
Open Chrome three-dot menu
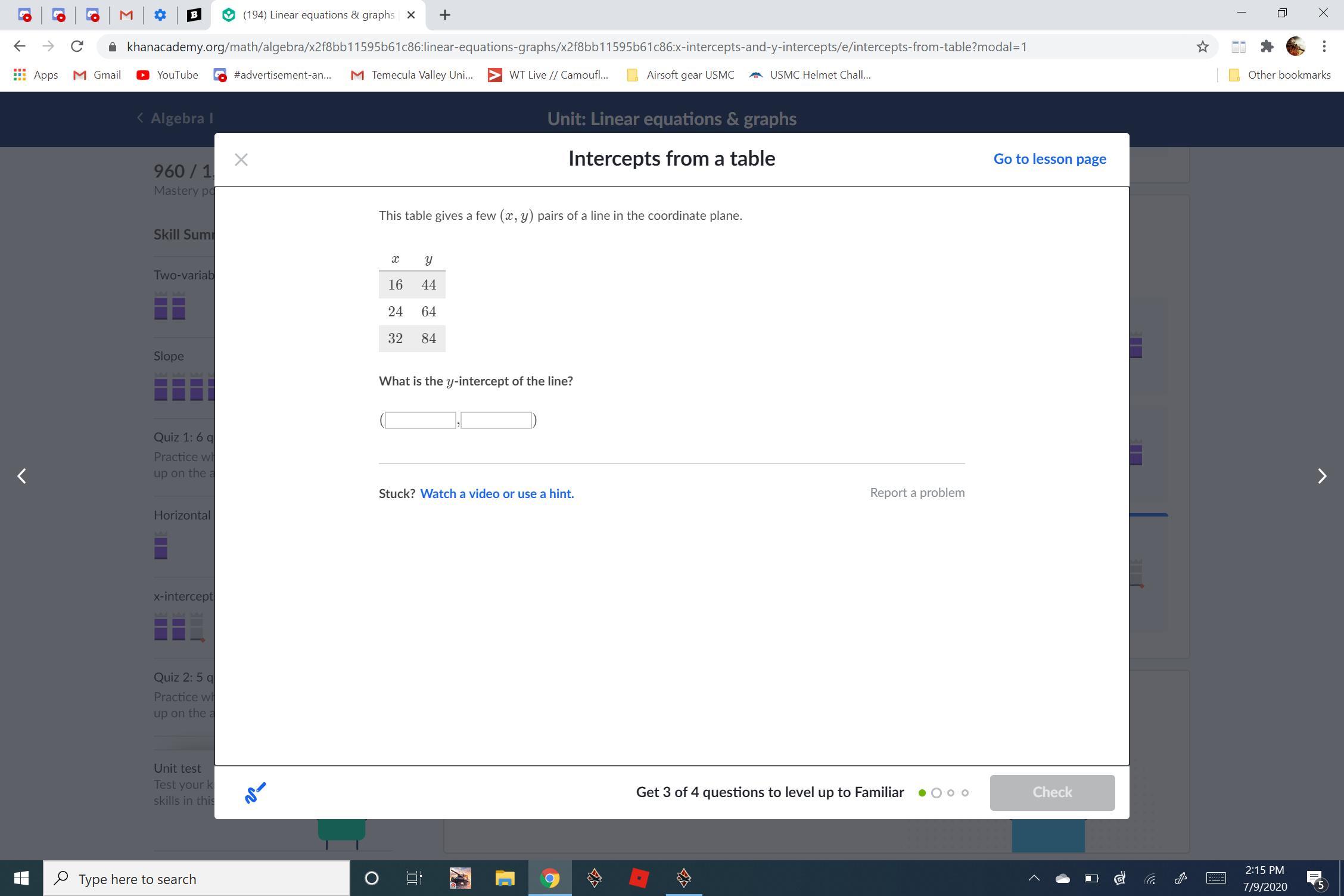point(1324,46)
